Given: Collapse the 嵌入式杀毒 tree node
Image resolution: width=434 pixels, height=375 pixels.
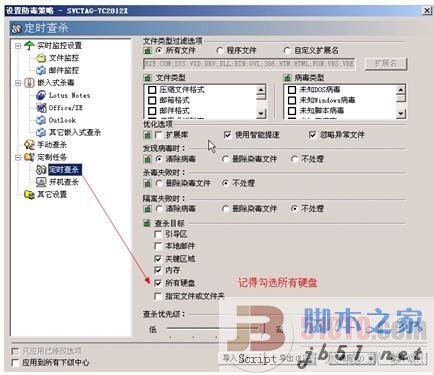Looking at the screenshot, I should coord(18,83).
